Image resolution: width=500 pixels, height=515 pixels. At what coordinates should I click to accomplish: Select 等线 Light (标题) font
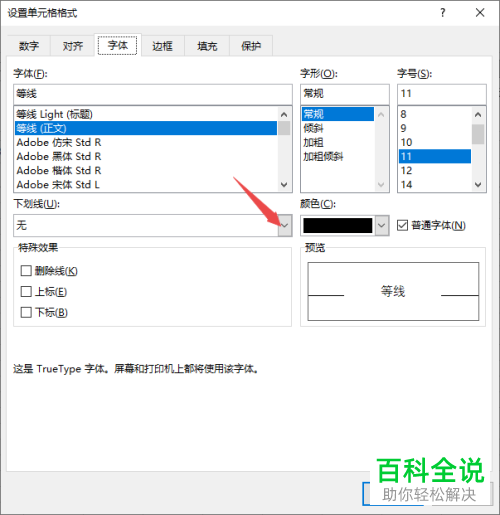tap(146, 114)
